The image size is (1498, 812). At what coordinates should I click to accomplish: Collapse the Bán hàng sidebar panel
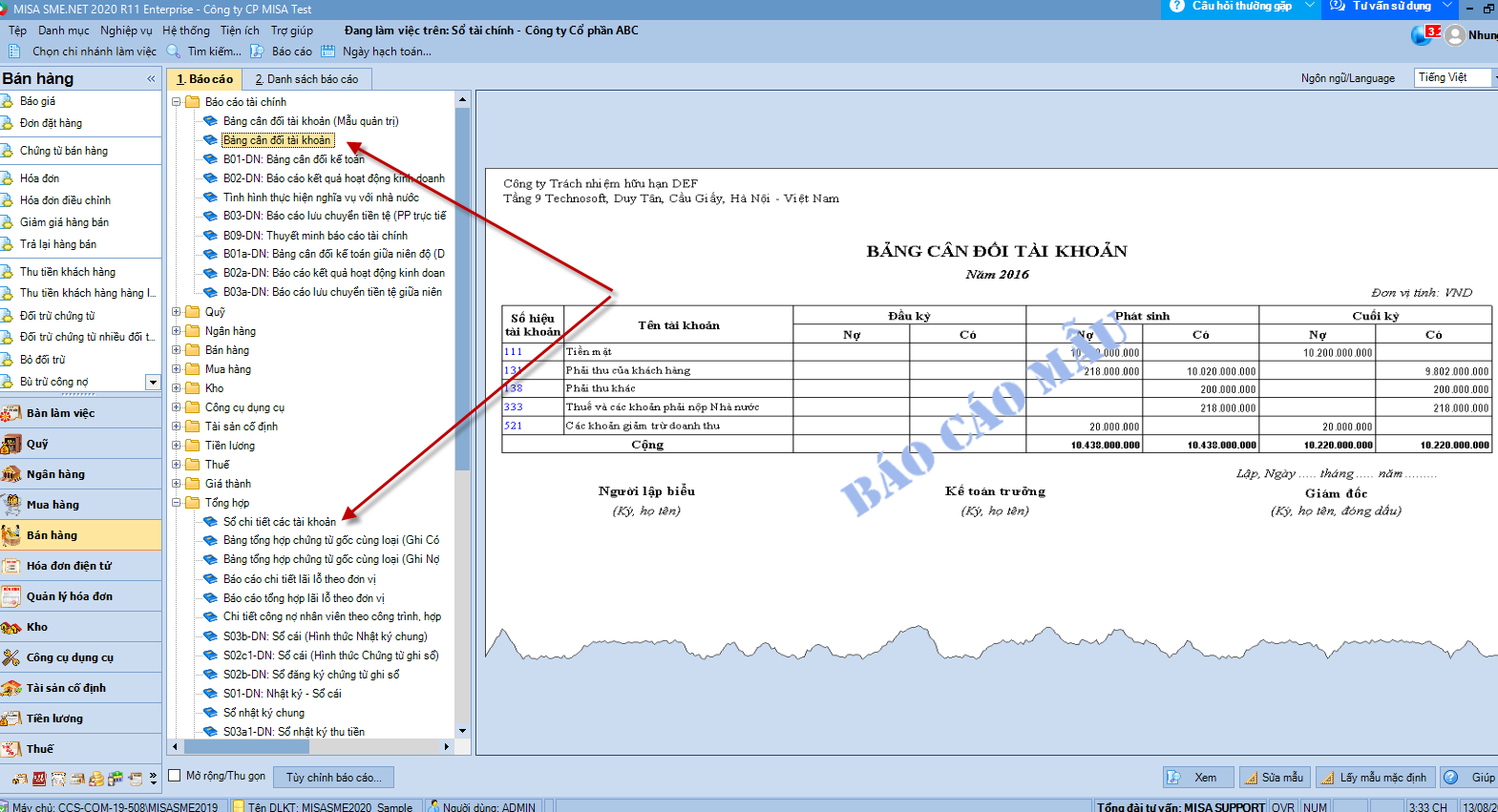tap(151, 79)
